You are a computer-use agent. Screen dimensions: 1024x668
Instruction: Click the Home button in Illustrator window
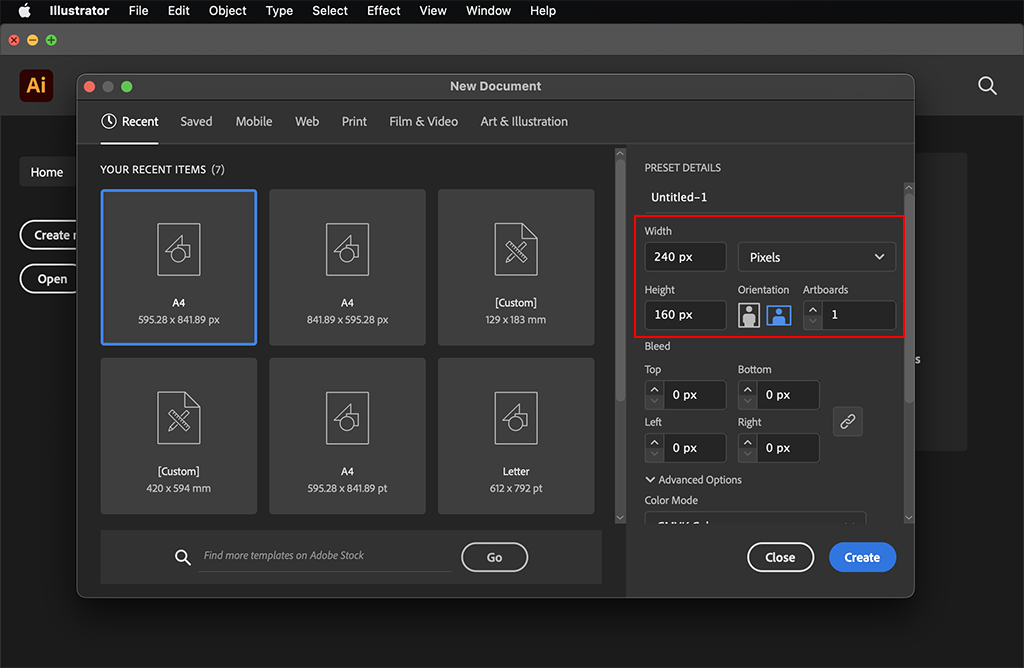click(47, 172)
